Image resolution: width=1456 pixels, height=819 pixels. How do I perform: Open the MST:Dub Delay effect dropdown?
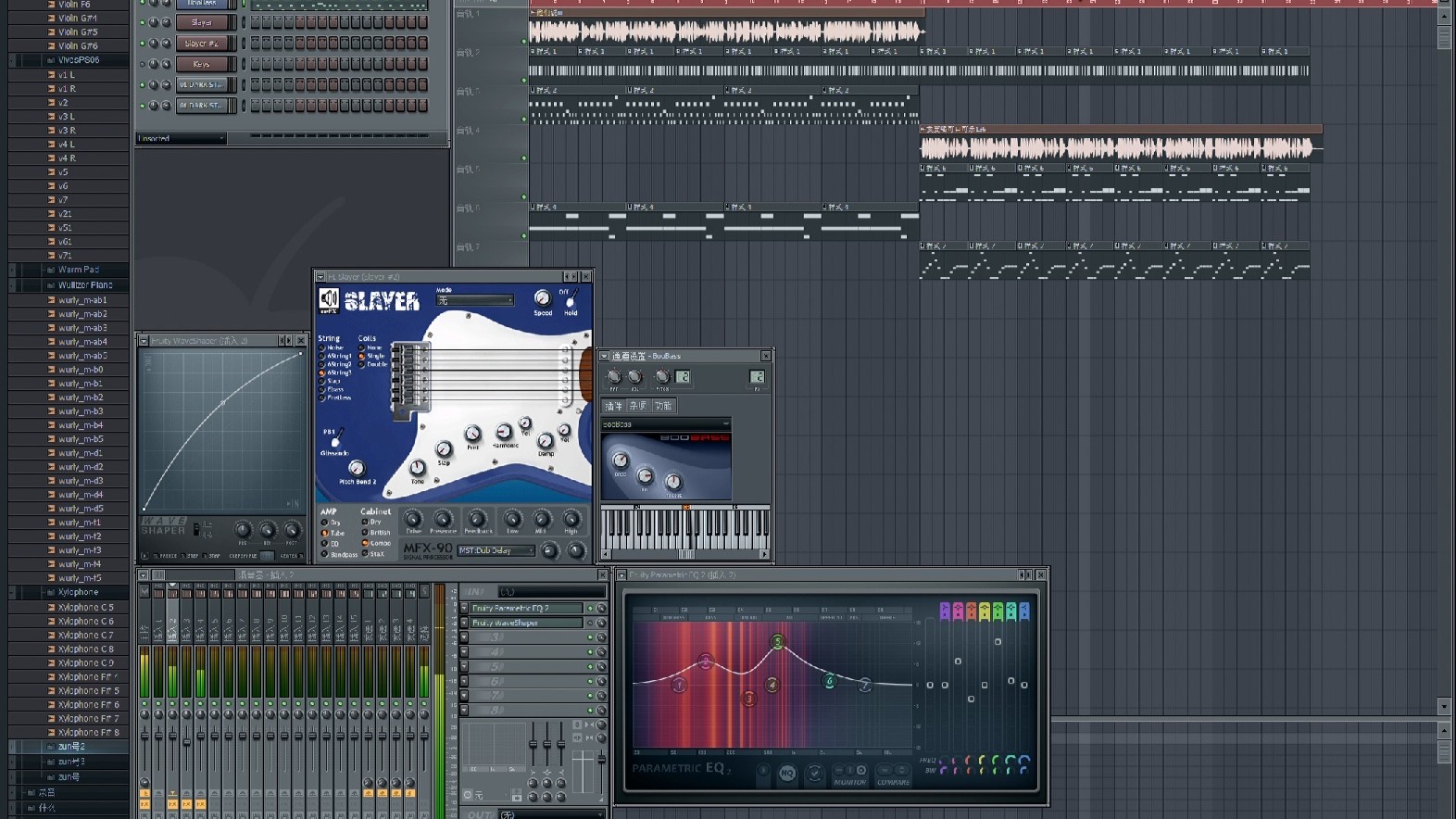[496, 550]
